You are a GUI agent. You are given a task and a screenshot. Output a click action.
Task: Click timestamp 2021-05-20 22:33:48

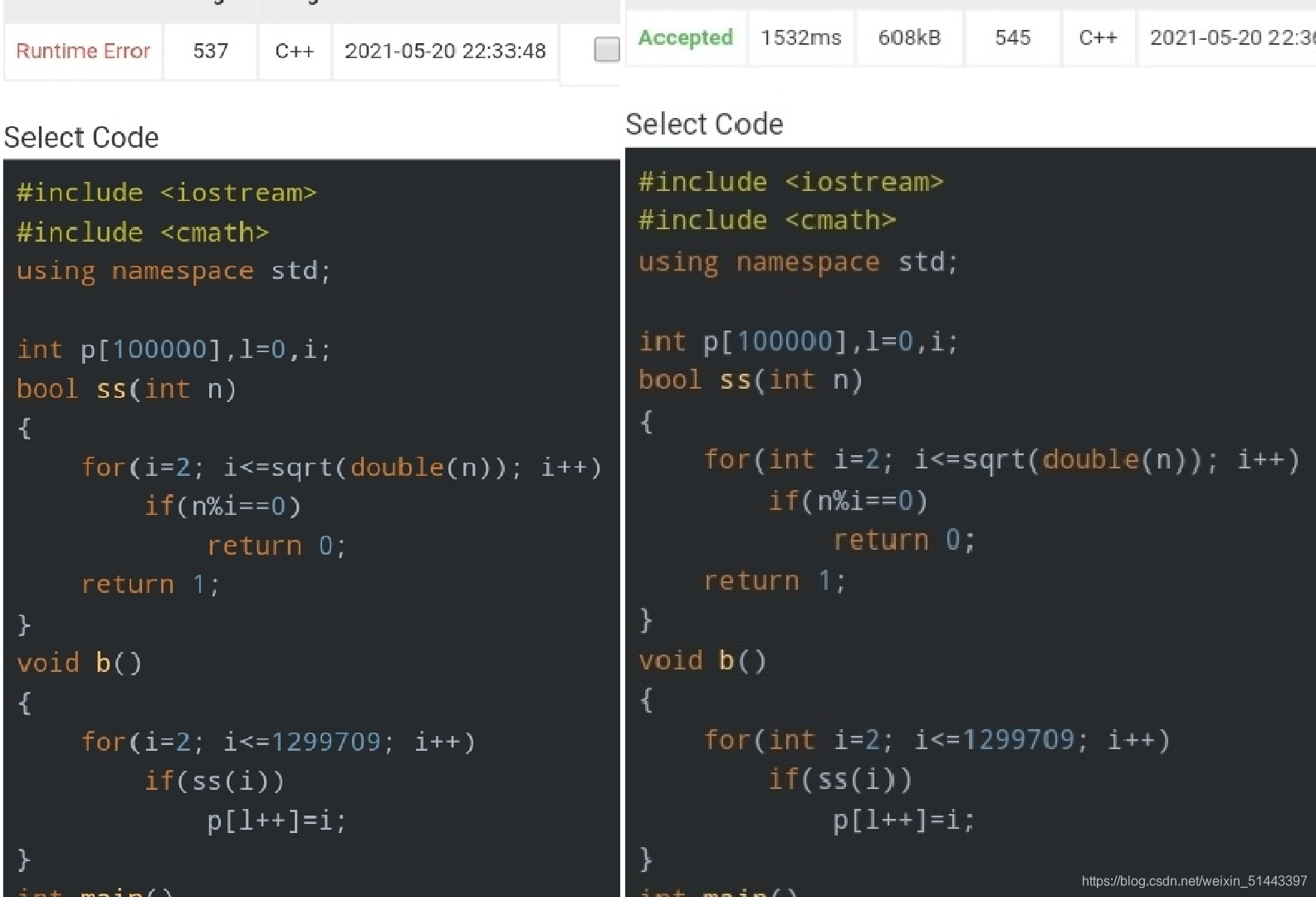click(445, 51)
